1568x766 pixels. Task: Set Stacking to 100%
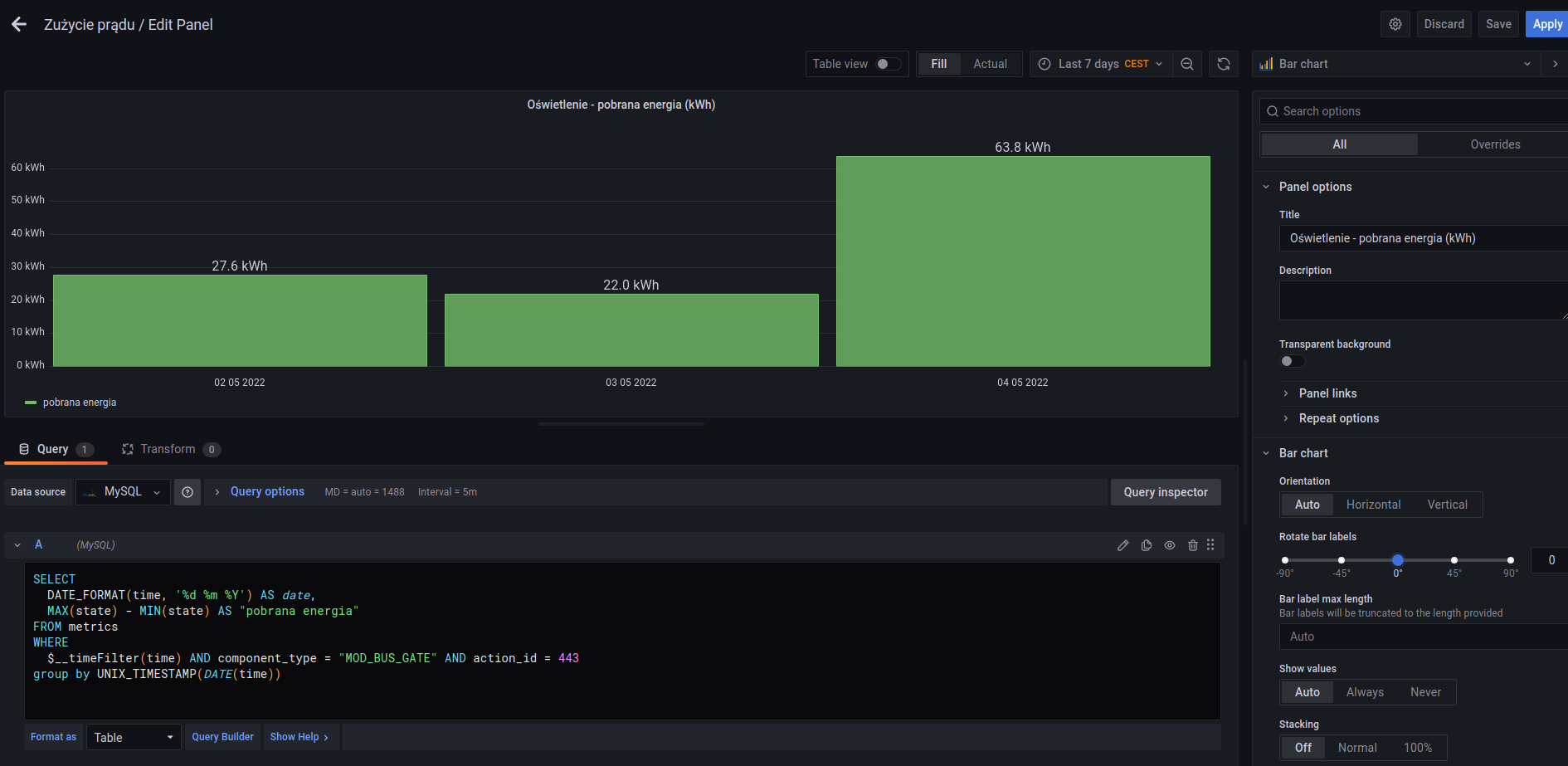click(1417, 748)
